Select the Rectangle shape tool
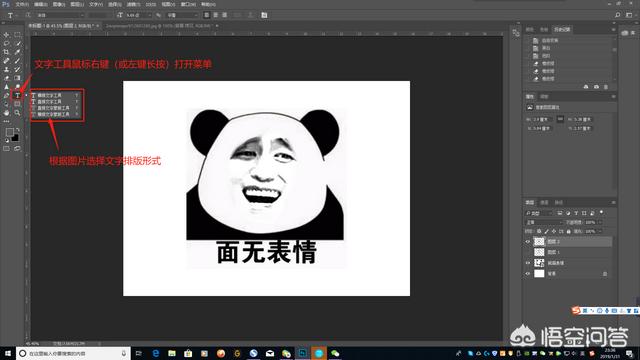 [x=17, y=104]
